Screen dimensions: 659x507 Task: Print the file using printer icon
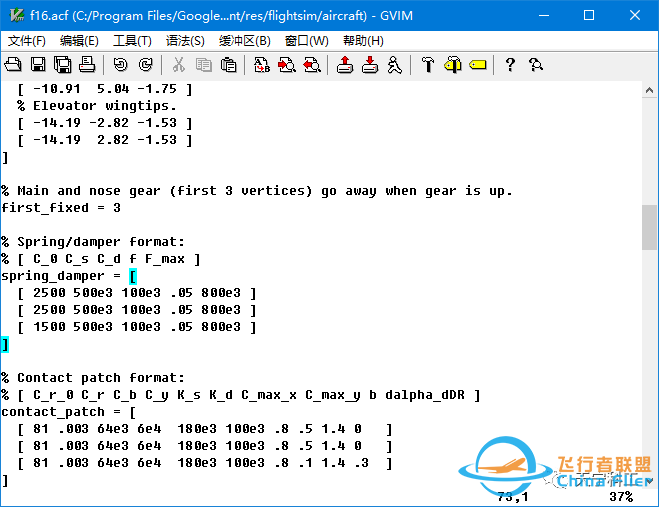tap(87, 65)
